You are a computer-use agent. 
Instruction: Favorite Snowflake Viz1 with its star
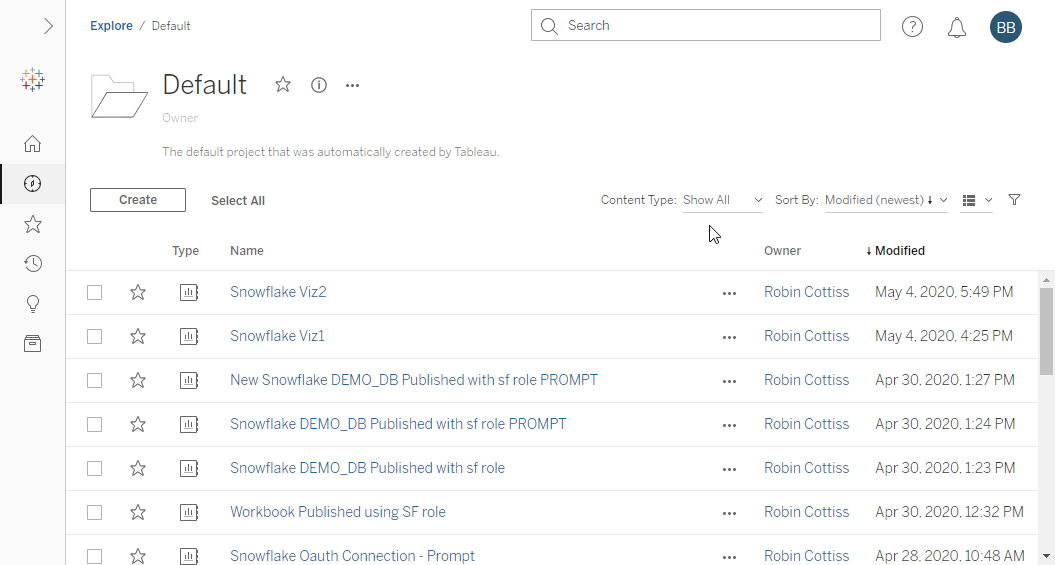138,336
